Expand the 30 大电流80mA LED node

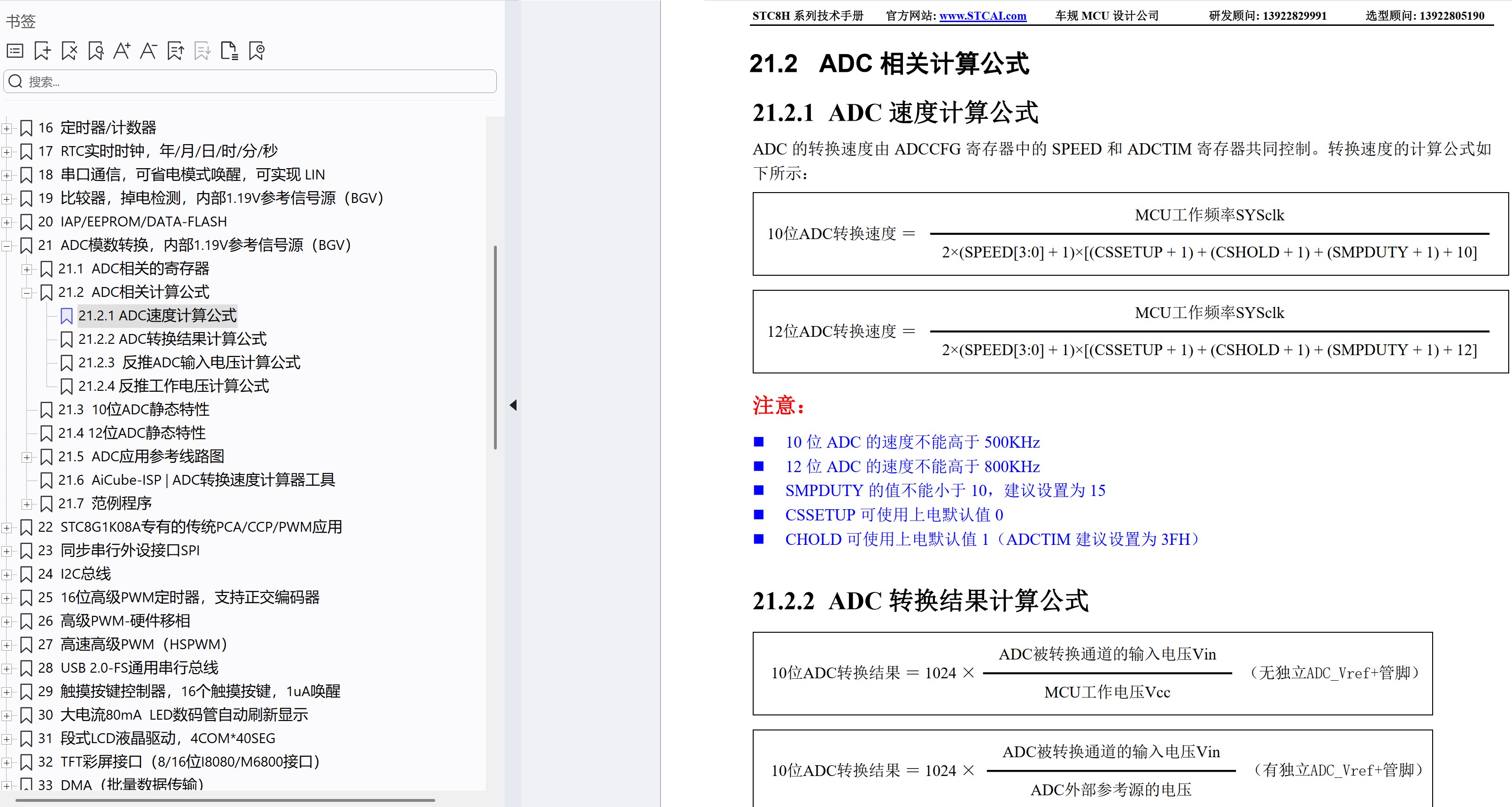7,715
